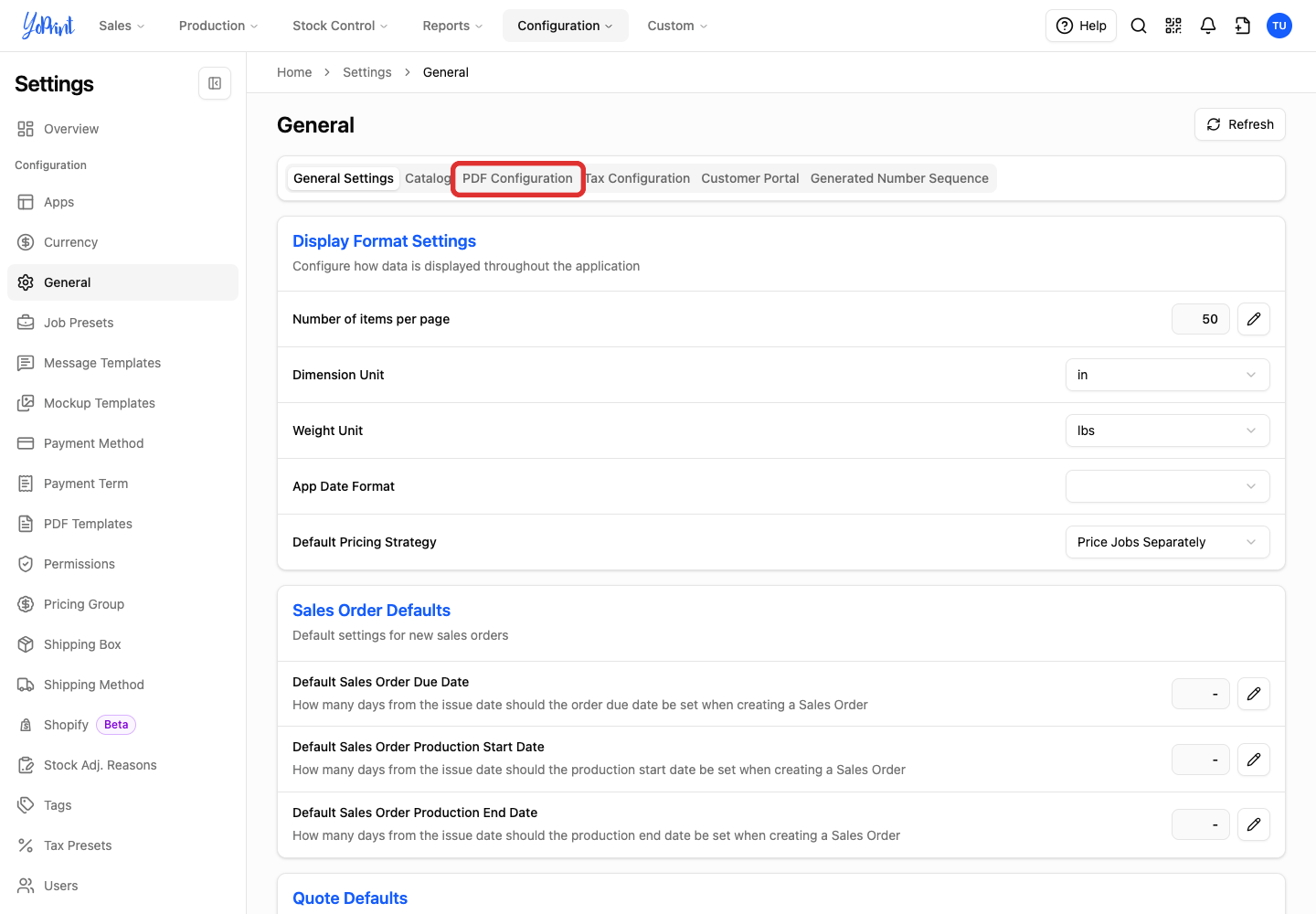Collapse the Settings sidebar

click(215, 83)
